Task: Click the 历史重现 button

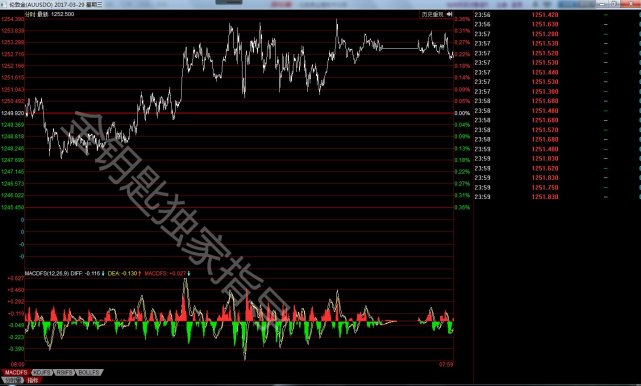Action: (433, 14)
